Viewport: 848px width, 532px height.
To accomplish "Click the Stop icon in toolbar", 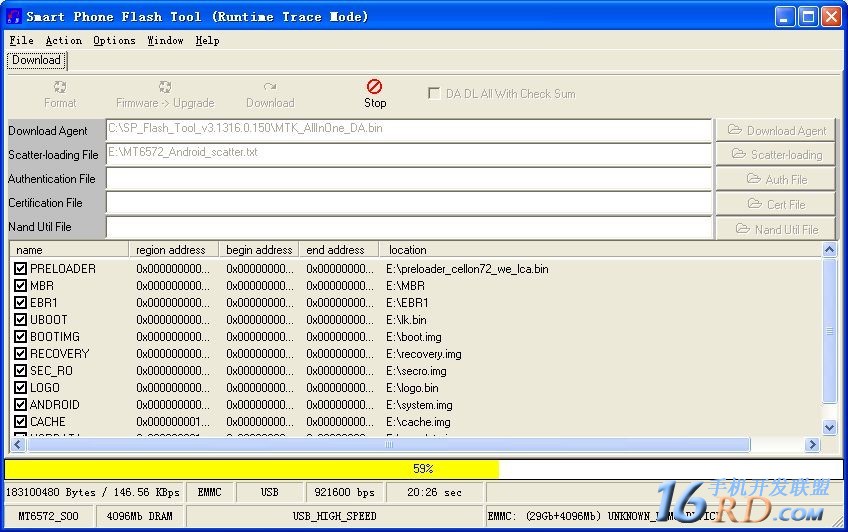I will (374, 87).
